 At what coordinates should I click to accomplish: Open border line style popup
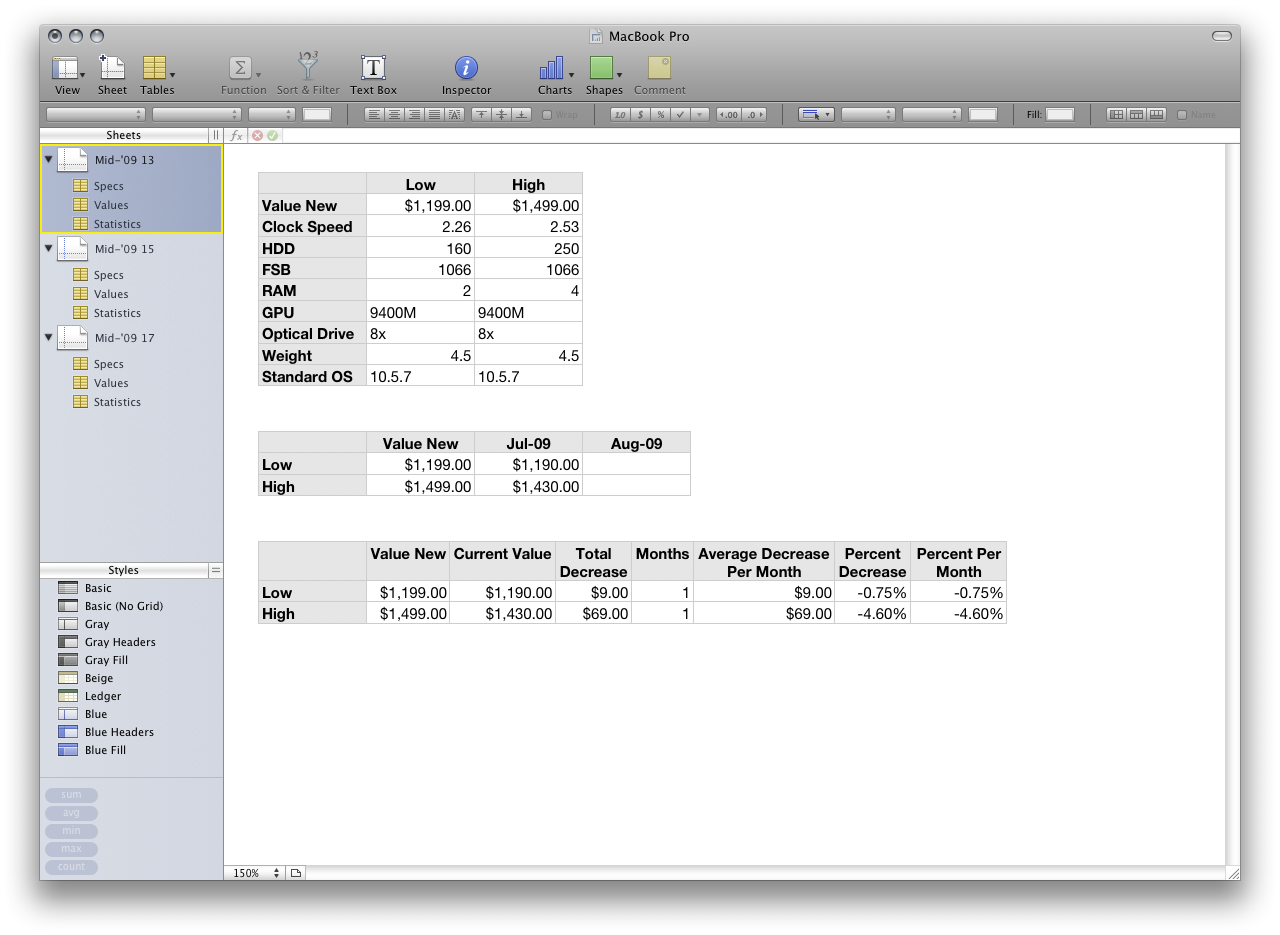(868, 115)
